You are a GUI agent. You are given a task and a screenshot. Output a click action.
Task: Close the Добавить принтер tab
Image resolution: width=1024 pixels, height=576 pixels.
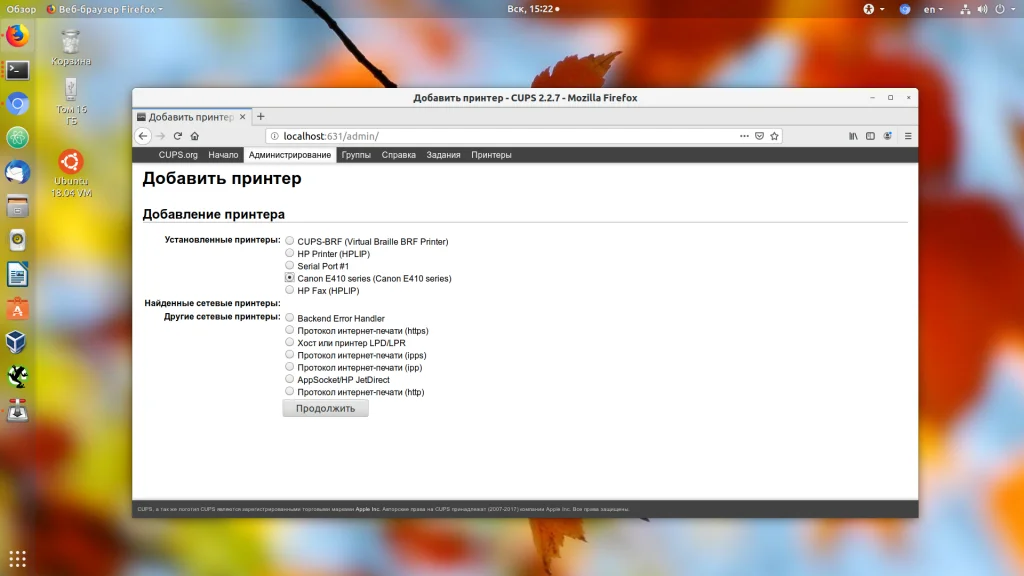coord(242,117)
